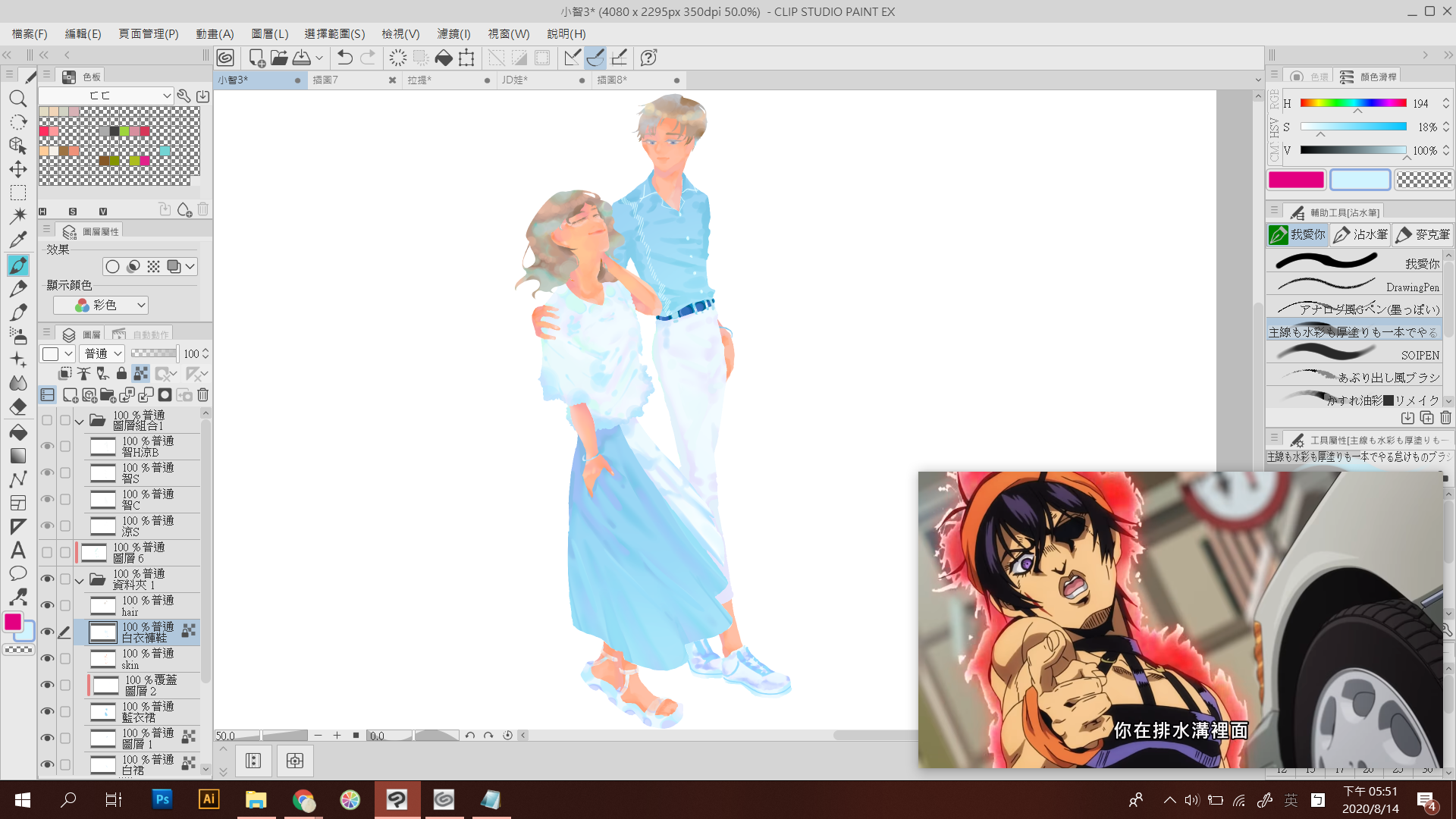Toggle Clip to layer below icon

pos(65,374)
